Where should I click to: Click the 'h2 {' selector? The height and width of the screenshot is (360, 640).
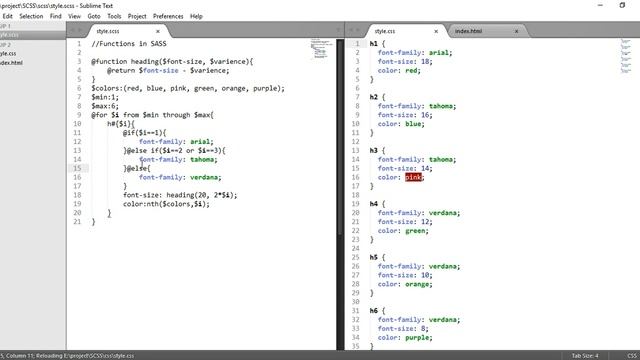378,97
